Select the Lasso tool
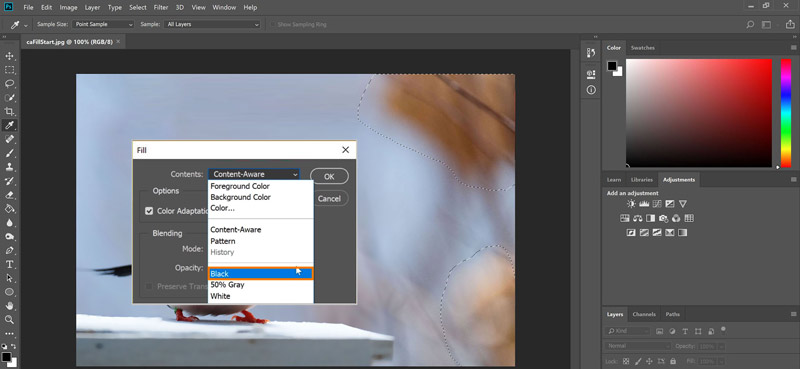 coord(9,84)
